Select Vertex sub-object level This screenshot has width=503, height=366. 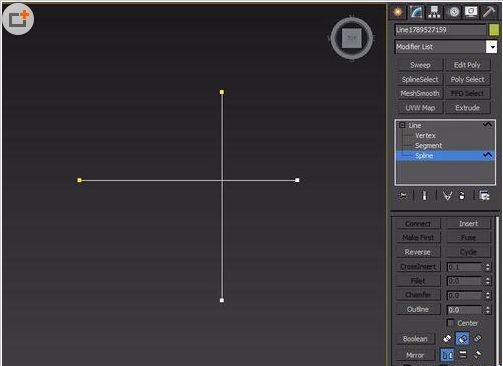click(x=425, y=136)
